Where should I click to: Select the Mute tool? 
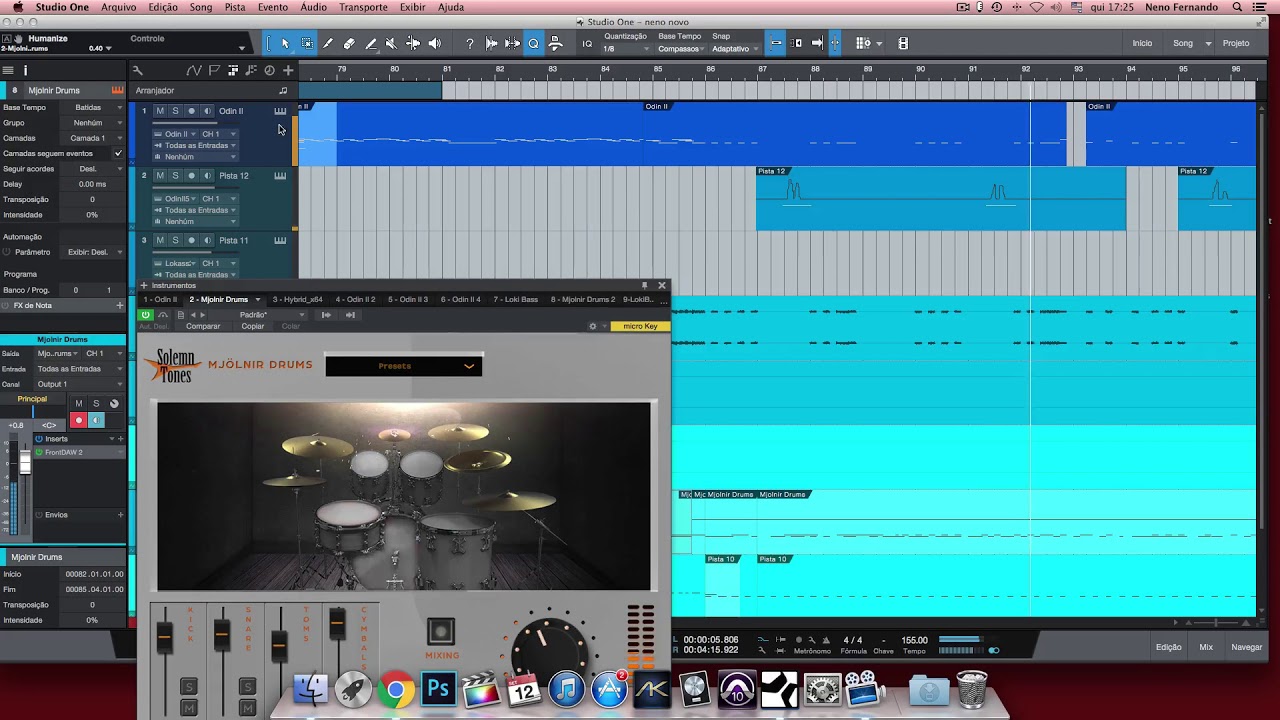391,43
